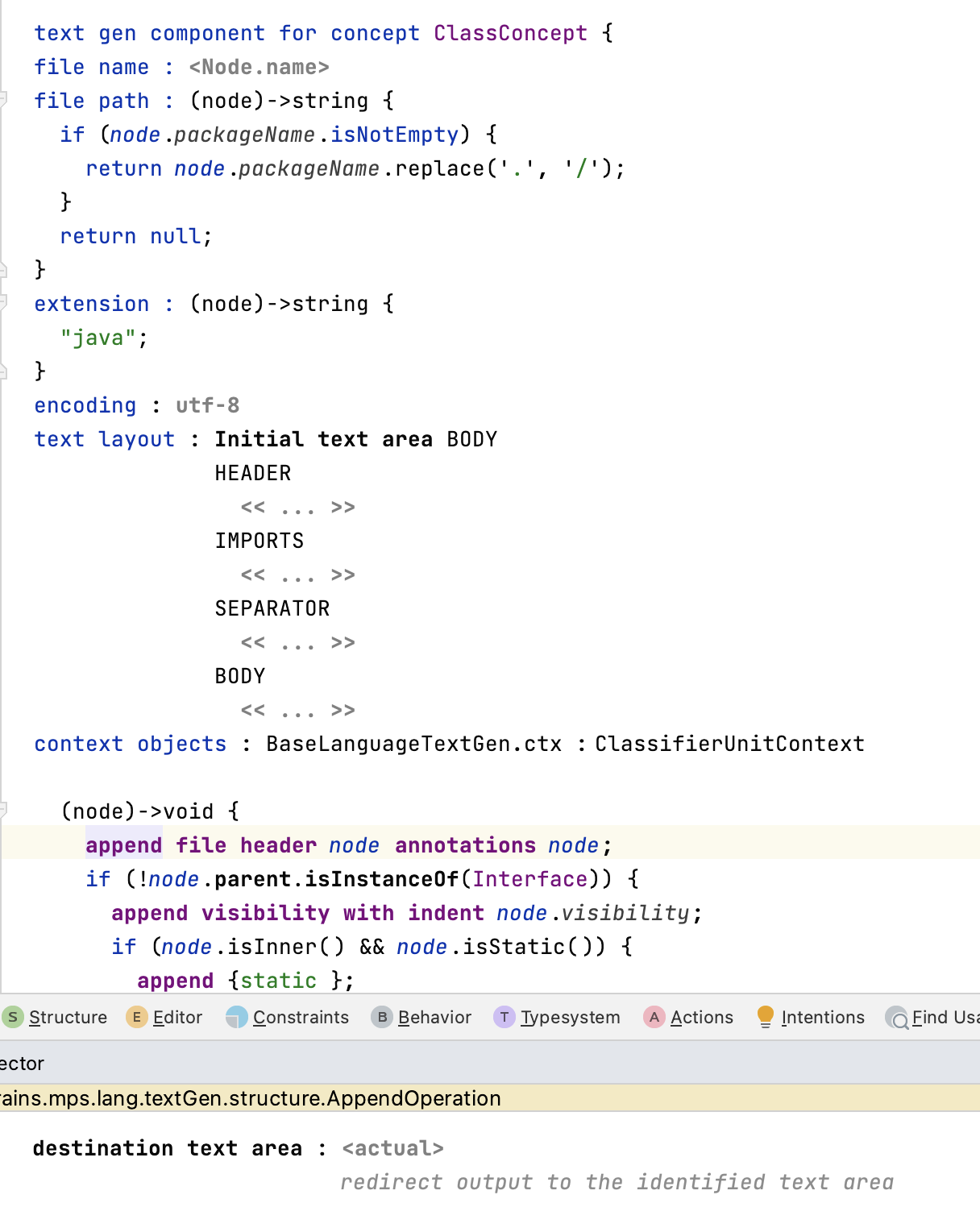Click 'append visibility with indent' statement
This screenshot has height=1228, width=980.
tap(298, 913)
